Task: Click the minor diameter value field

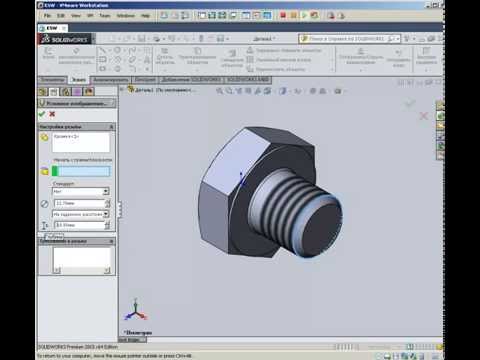Action: coord(80,203)
